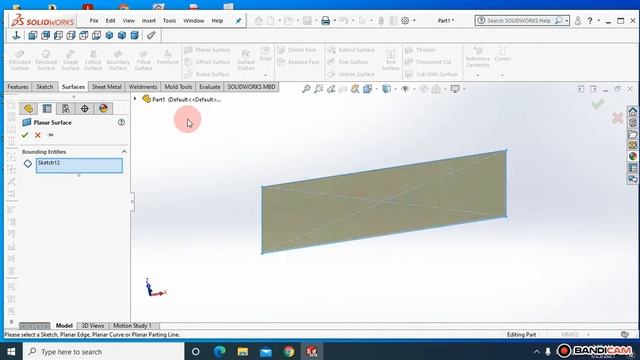Image resolution: width=640 pixels, height=360 pixels.
Task: Cancel with red corner X
Action: 618,118
